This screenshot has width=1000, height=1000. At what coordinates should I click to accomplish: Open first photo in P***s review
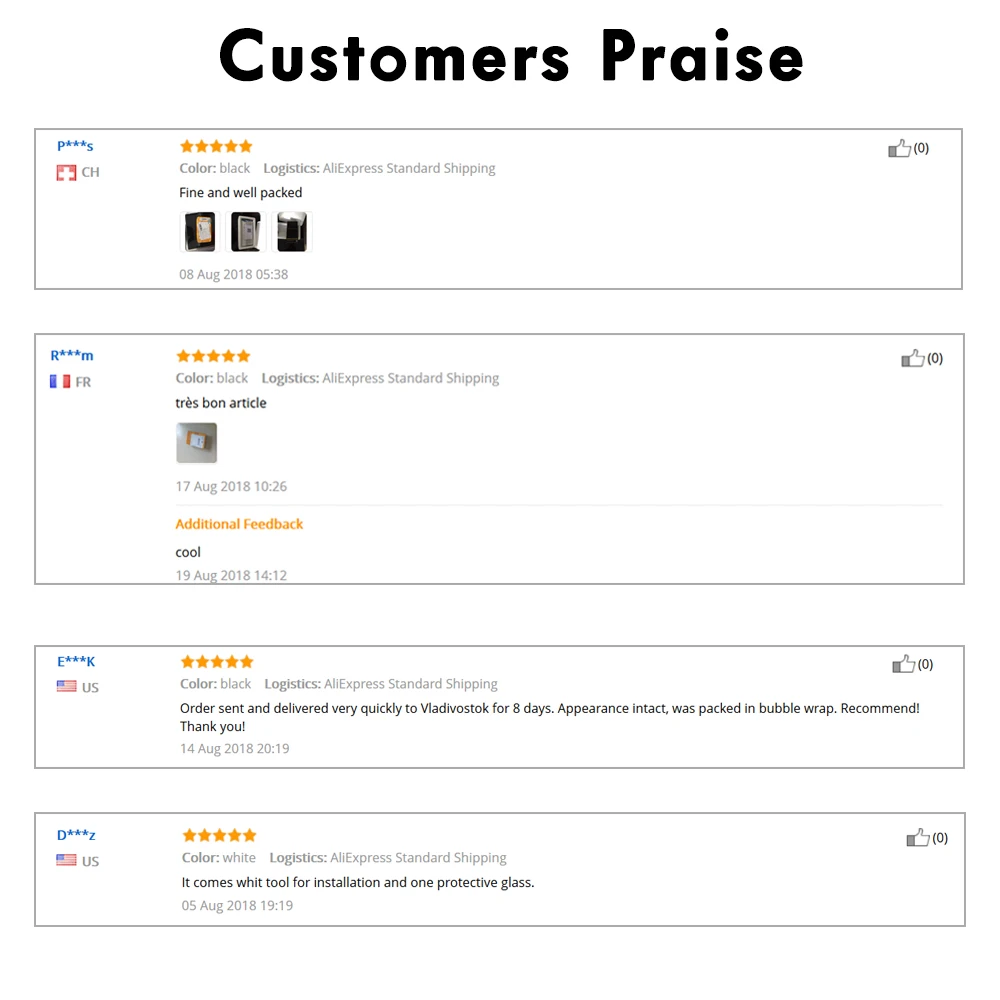click(200, 232)
